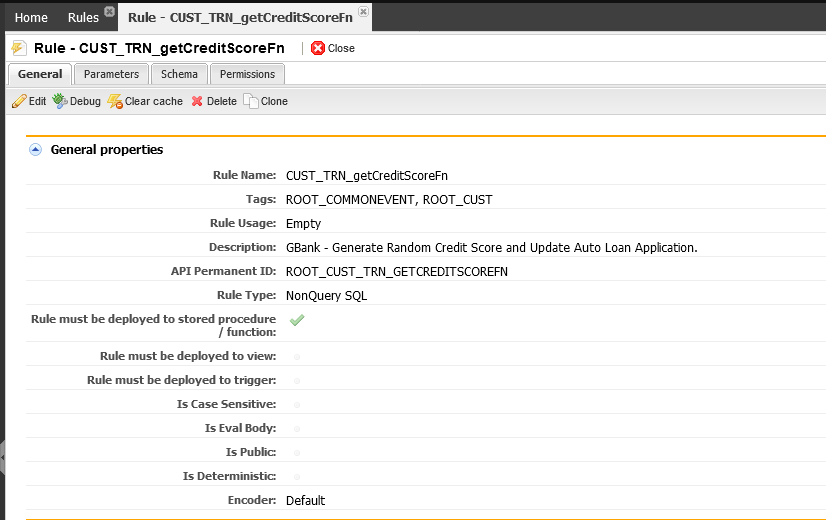Click the Encoder value Default
826x520 pixels.
point(306,501)
